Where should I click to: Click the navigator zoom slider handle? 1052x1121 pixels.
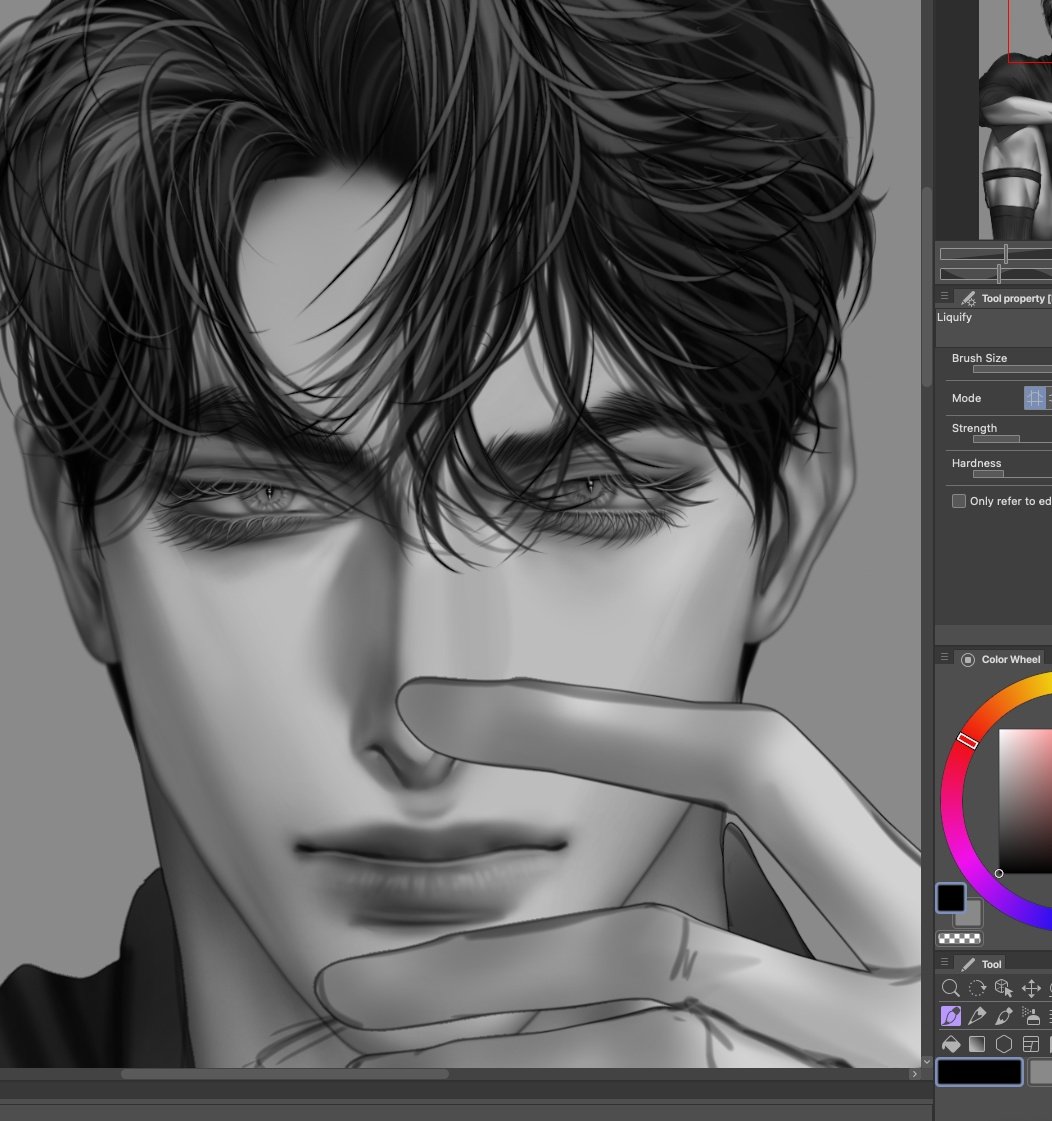[x=1006, y=253]
